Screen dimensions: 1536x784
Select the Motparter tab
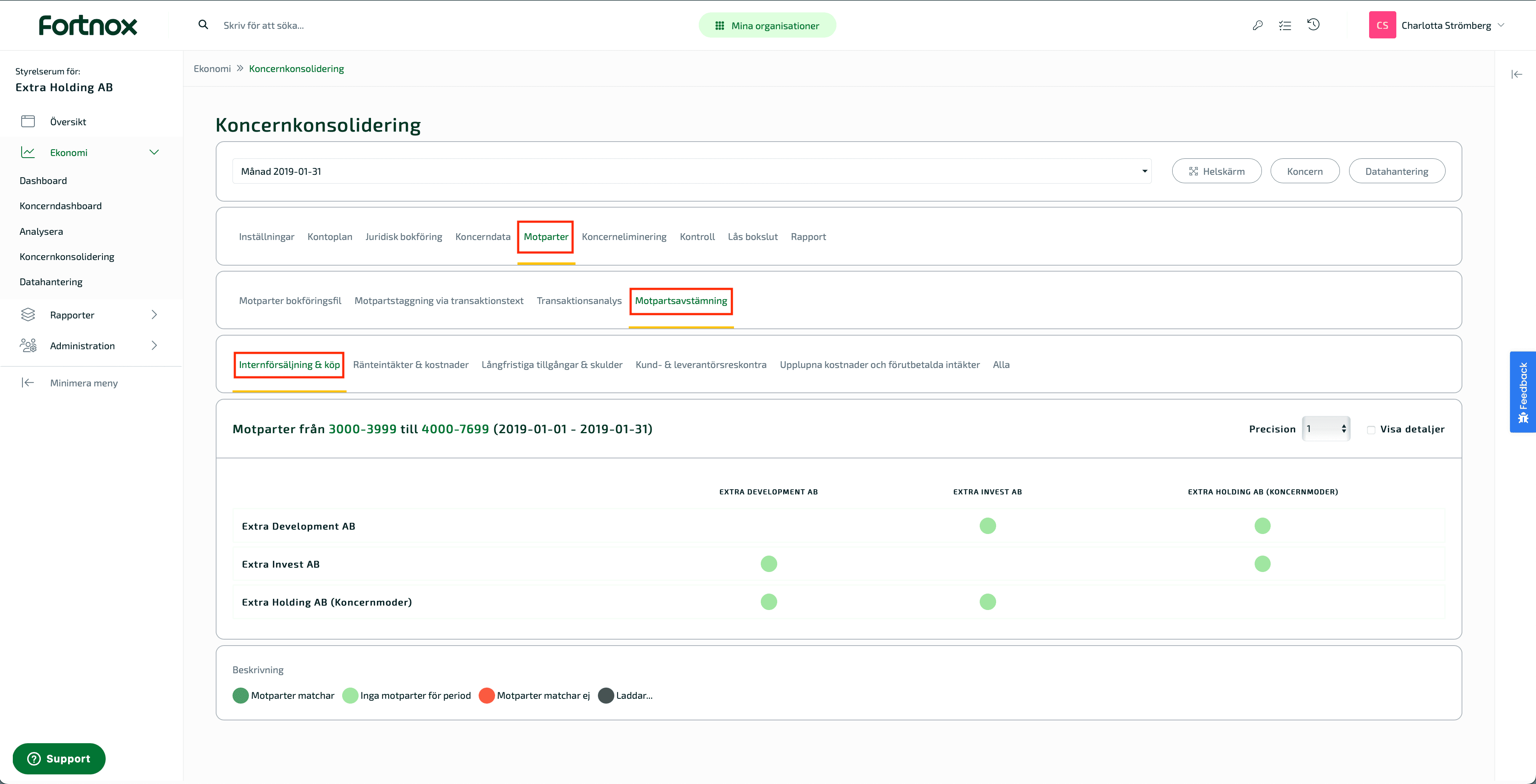[x=545, y=236]
